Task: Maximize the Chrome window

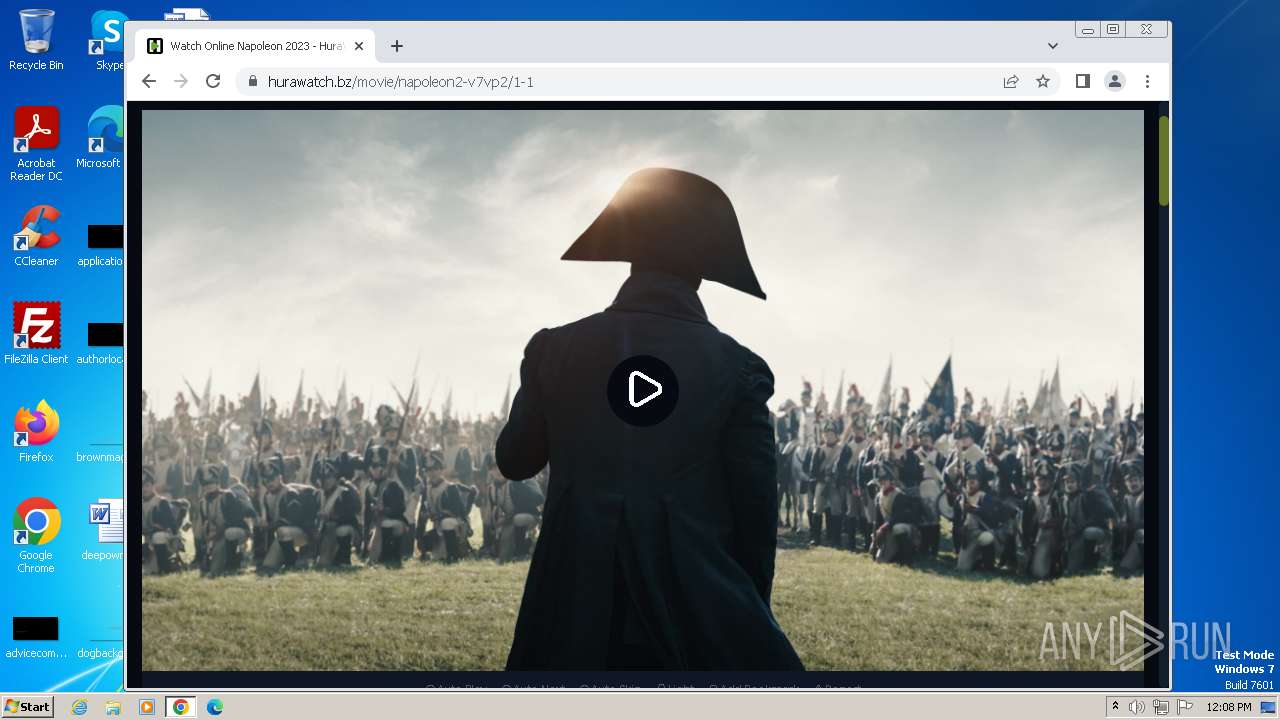Action: point(1113,30)
